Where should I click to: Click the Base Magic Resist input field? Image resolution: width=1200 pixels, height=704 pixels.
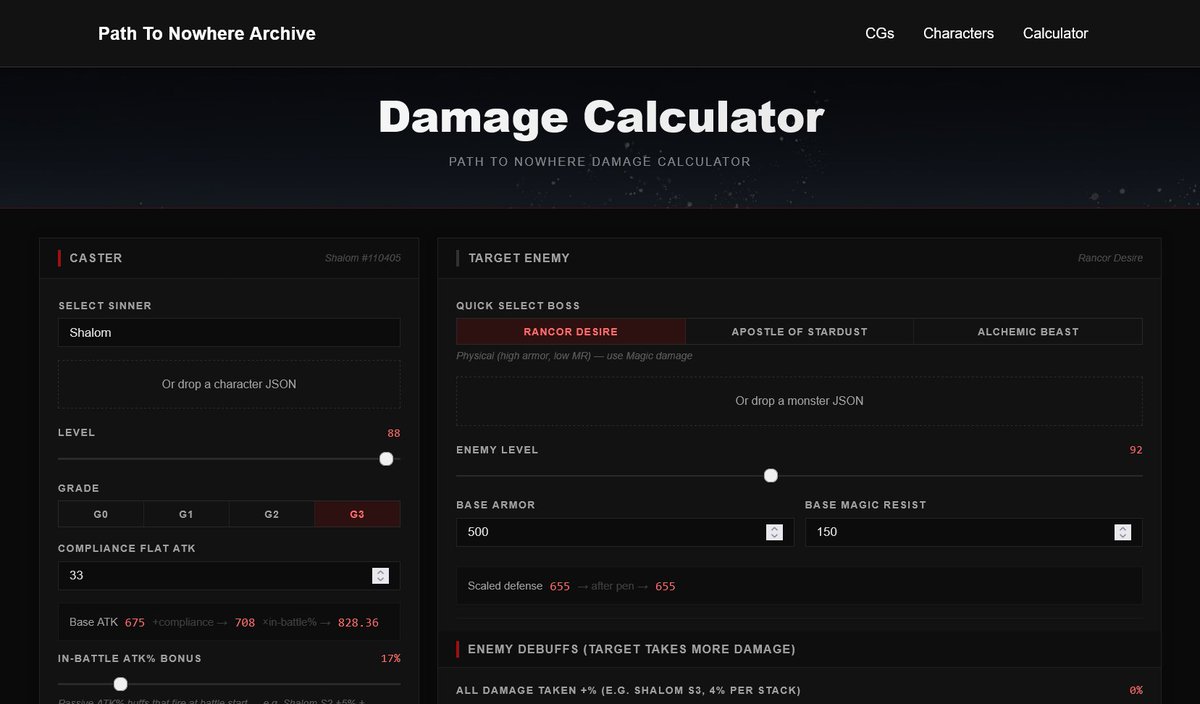click(x=973, y=532)
